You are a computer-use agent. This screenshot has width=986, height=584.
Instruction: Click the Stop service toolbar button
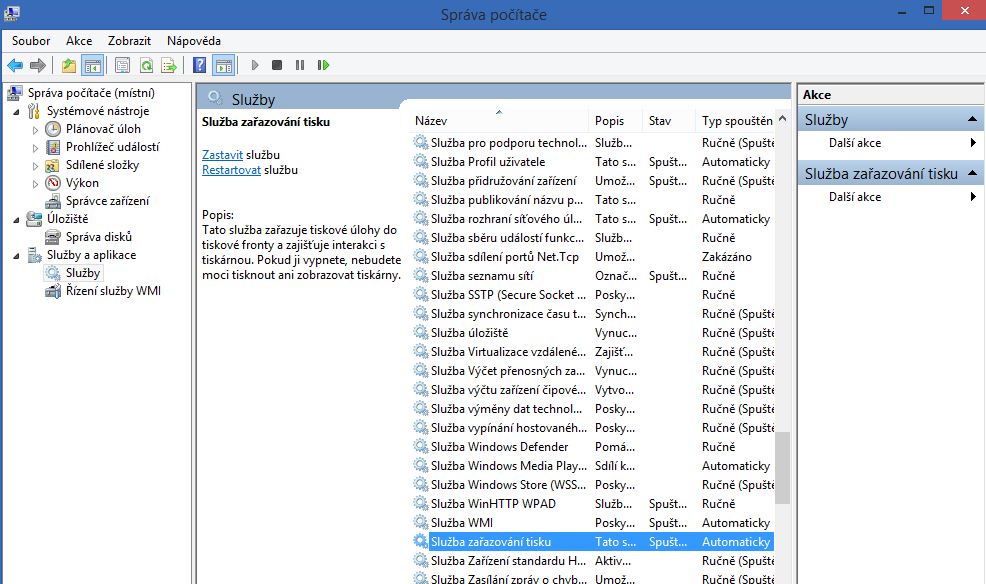(x=277, y=65)
